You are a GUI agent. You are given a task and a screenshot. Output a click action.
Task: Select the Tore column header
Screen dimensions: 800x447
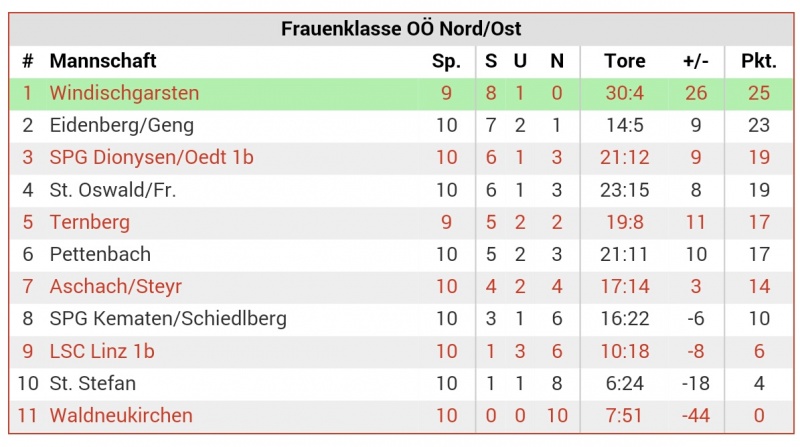tap(624, 61)
